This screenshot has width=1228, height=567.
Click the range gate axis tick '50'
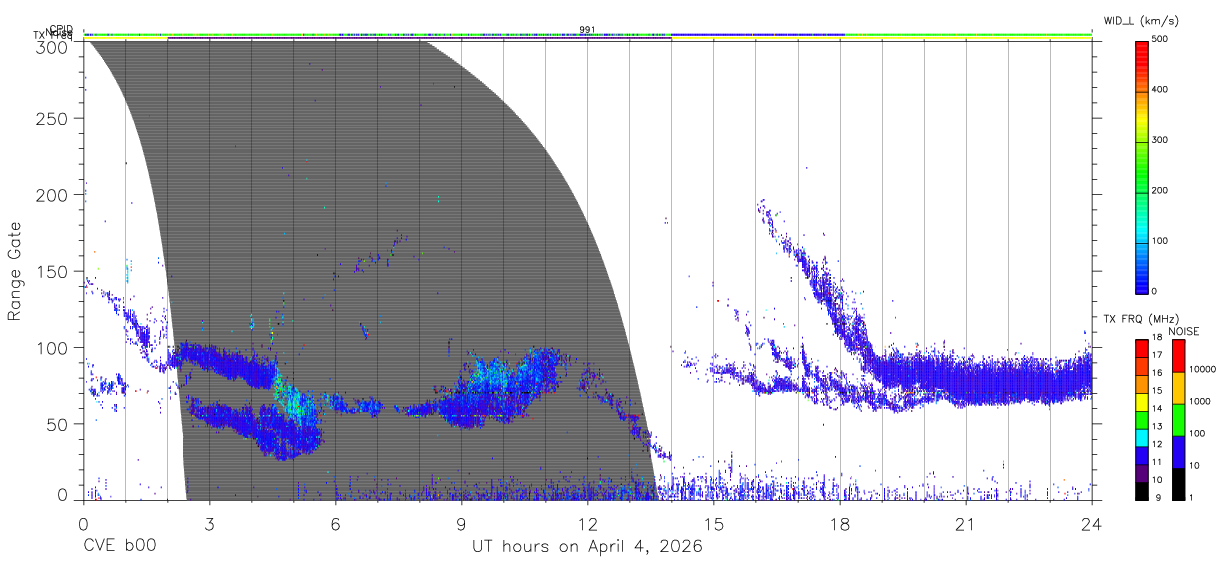tap(58, 424)
